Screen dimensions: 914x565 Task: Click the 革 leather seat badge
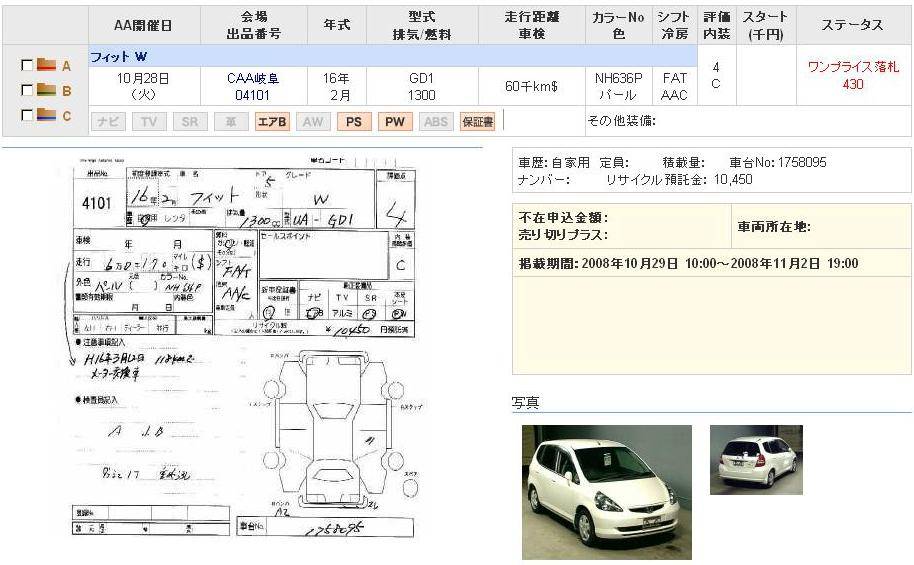point(231,121)
